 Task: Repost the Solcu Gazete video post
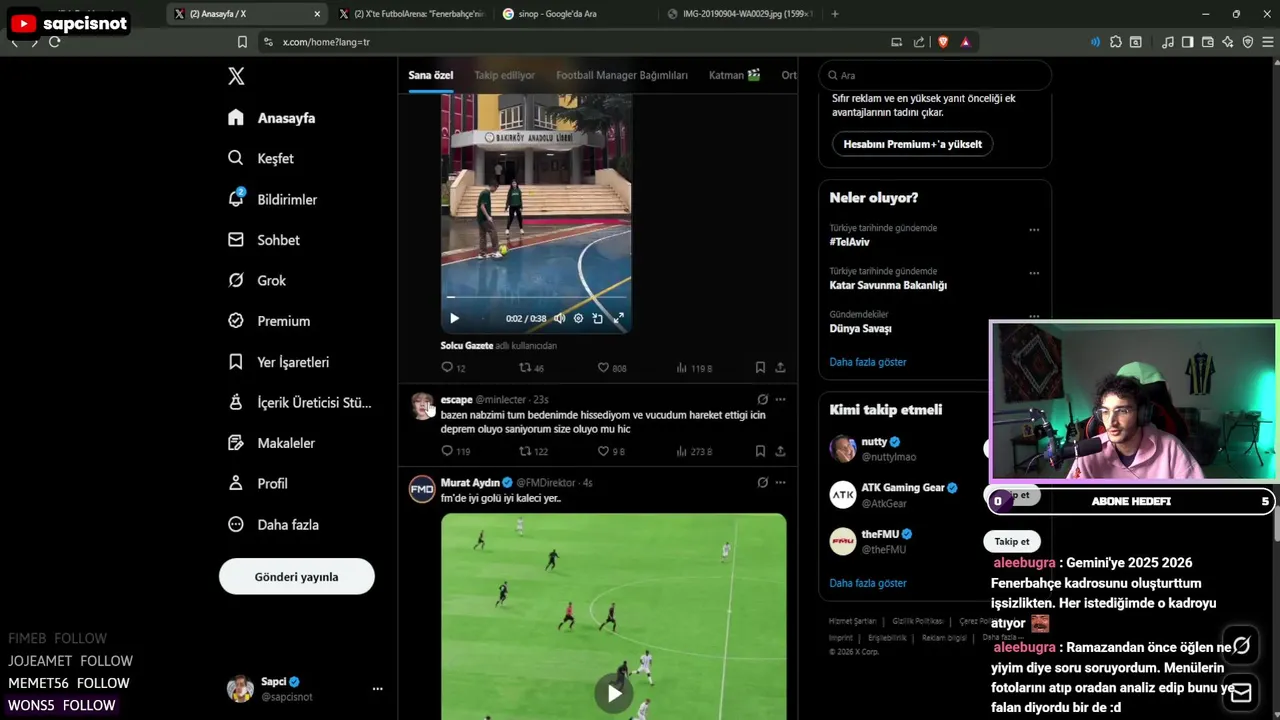(531, 368)
